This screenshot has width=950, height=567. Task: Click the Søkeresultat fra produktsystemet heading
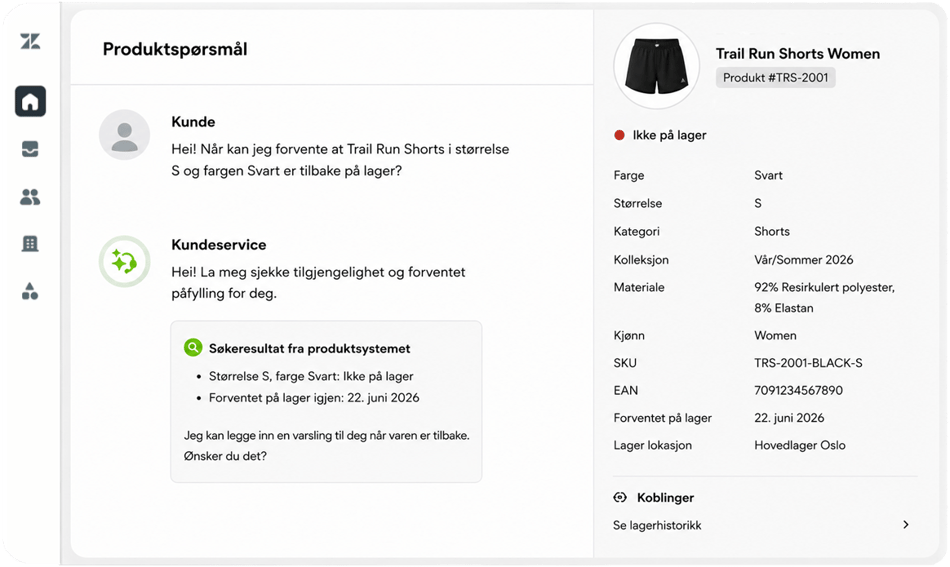tap(310, 348)
